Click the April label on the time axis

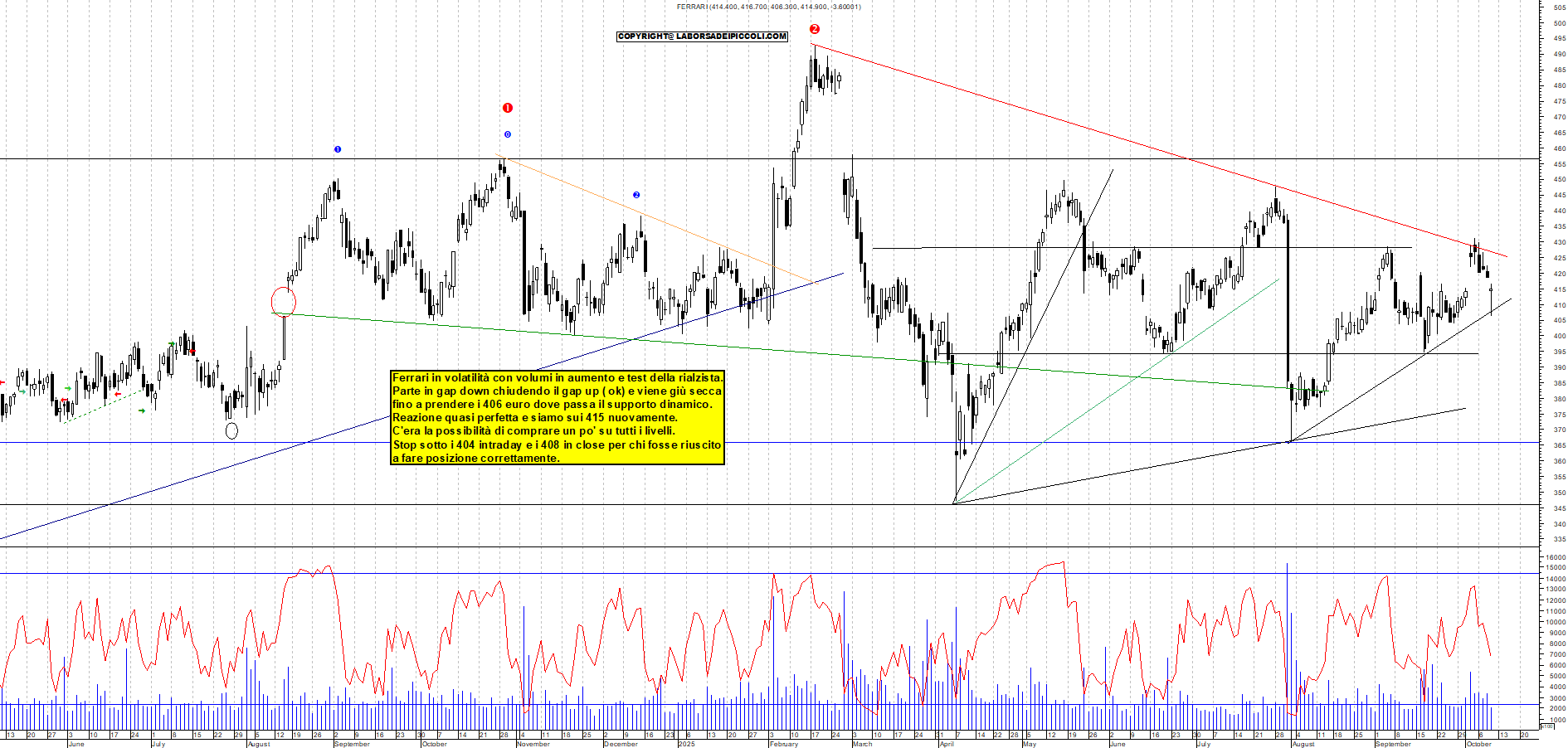tap(946, 744)
